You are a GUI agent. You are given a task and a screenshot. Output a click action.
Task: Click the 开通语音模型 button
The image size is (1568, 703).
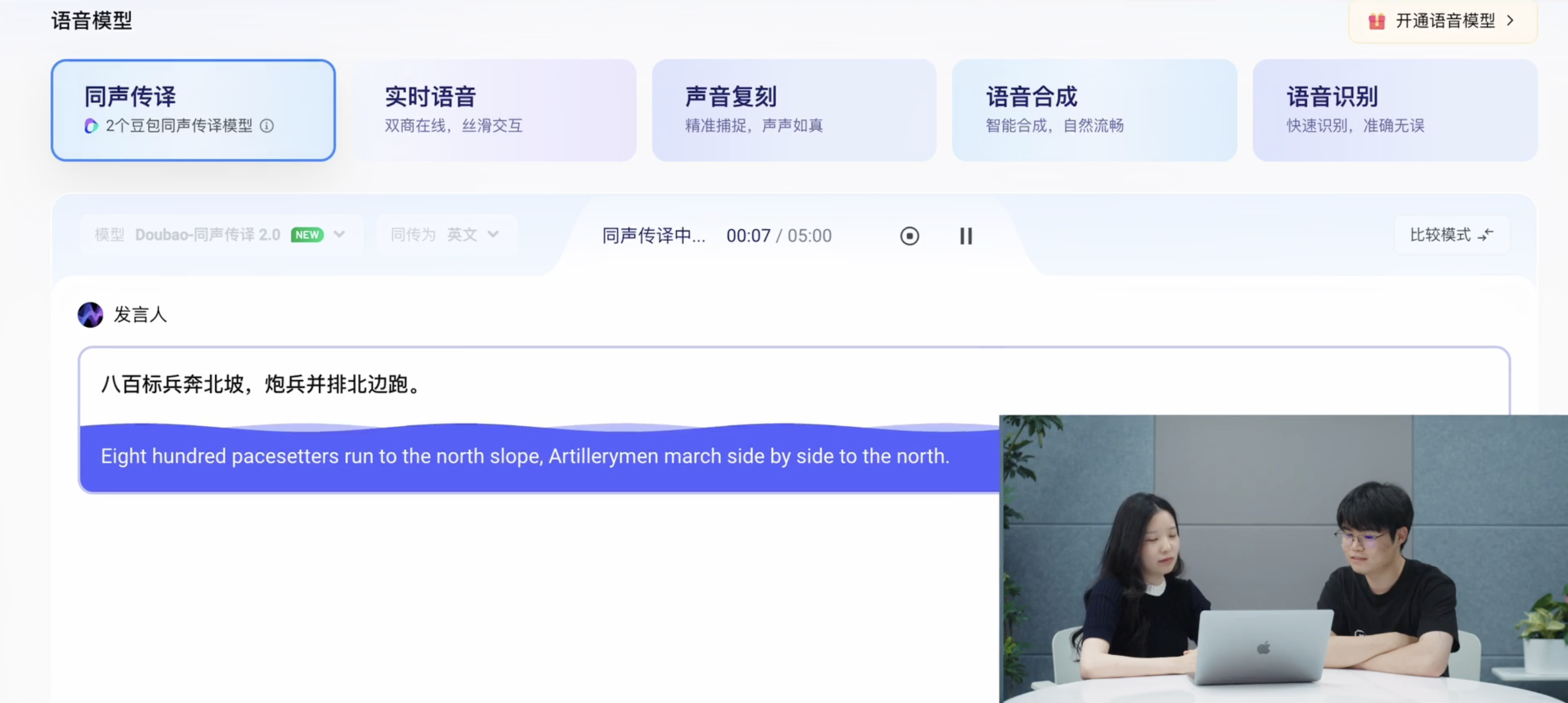click(1443, 21)
